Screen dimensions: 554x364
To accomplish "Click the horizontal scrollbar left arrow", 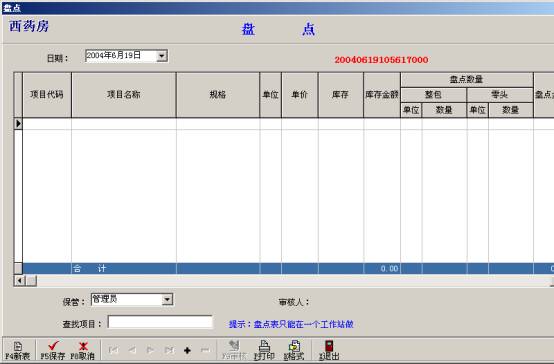I will coord(19,281).
